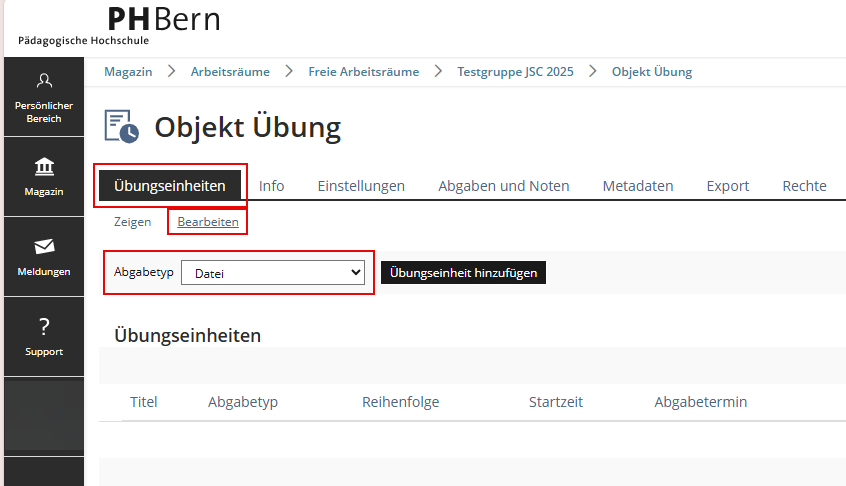Click the PHBern logo
The width and height of the screenshot is (846, 486).
tap(120, 25)
